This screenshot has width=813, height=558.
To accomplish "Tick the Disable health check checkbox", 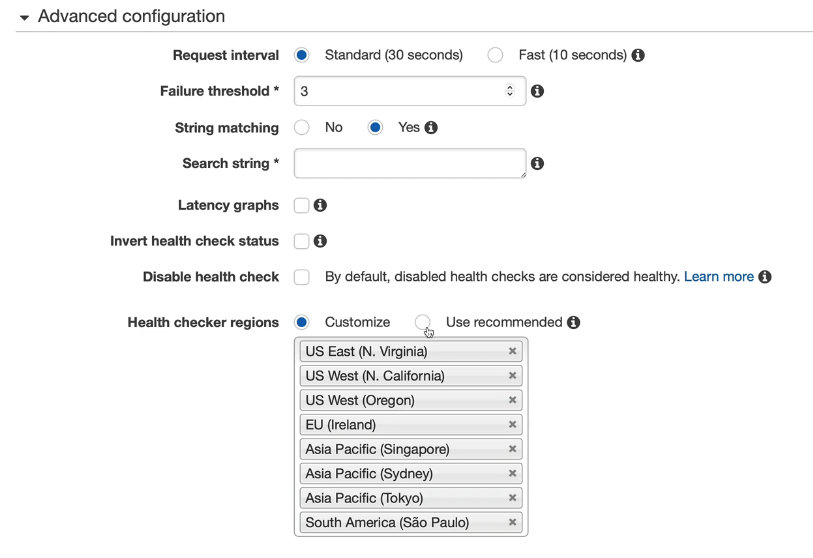I will tap(301, 277).
